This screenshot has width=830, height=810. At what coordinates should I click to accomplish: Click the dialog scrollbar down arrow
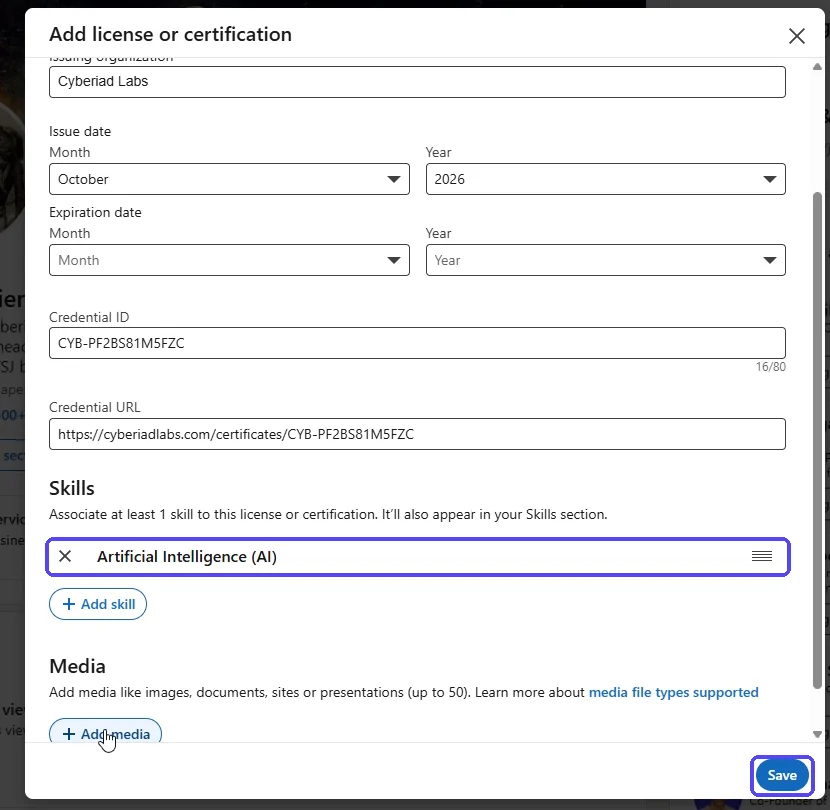(x=817, y=734)
